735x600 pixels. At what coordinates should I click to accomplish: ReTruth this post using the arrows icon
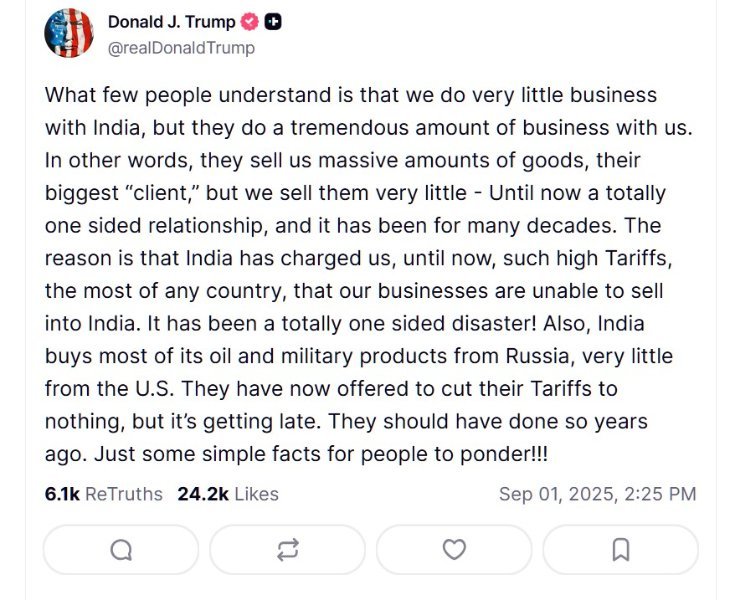coord(288,549)
